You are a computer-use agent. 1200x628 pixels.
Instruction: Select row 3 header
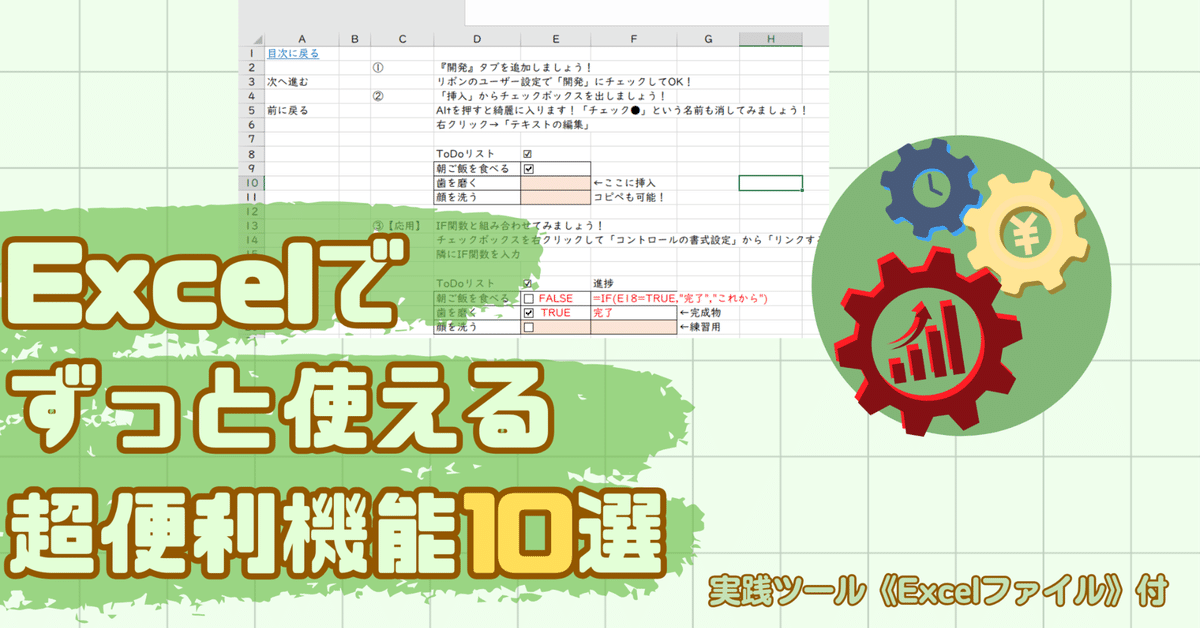(x=252, y=81)
